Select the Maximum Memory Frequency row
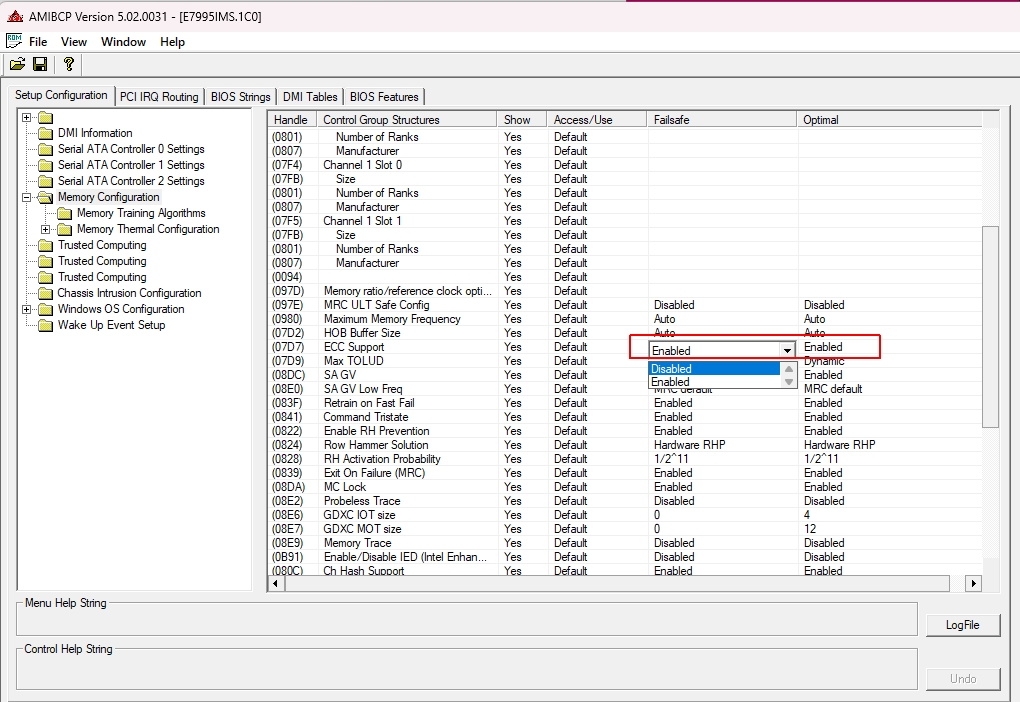Screen dimensions: 1020x702 click(624, 319)
